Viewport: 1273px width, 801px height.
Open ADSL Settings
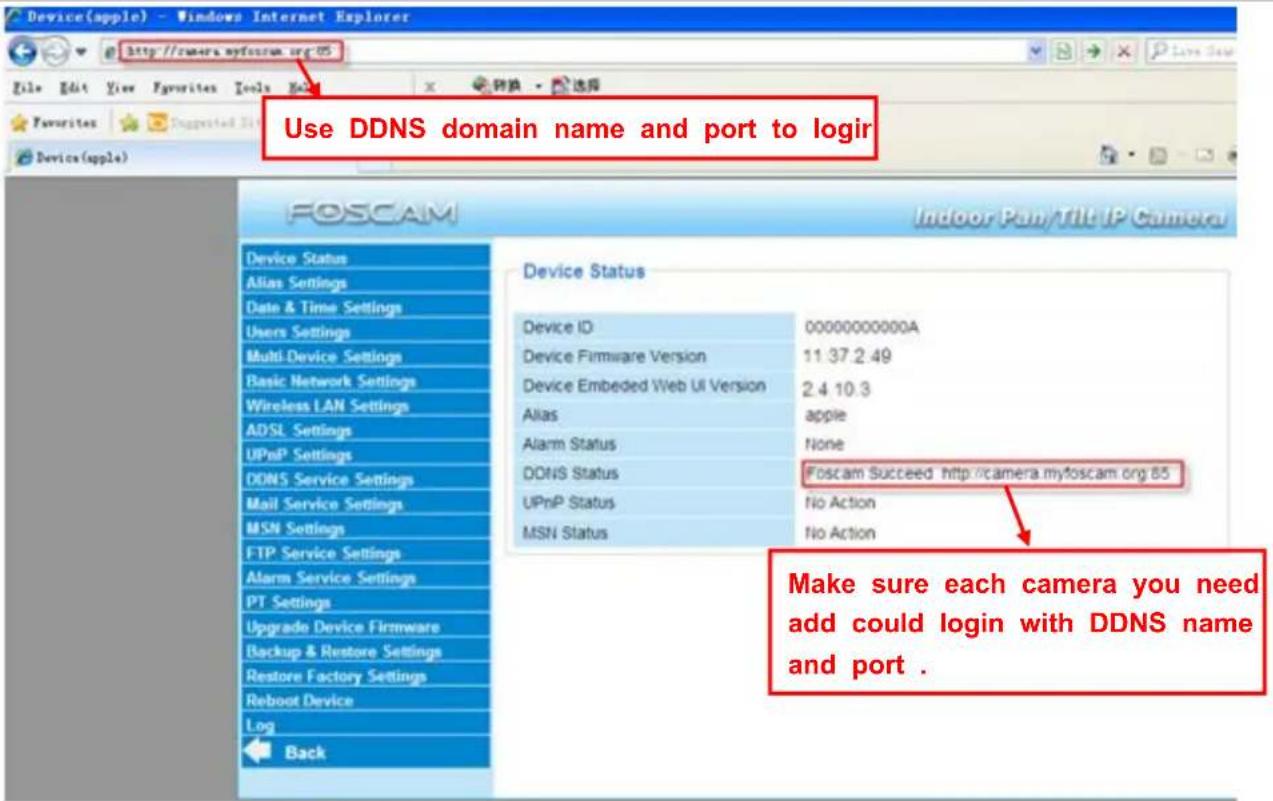(366, 430)
